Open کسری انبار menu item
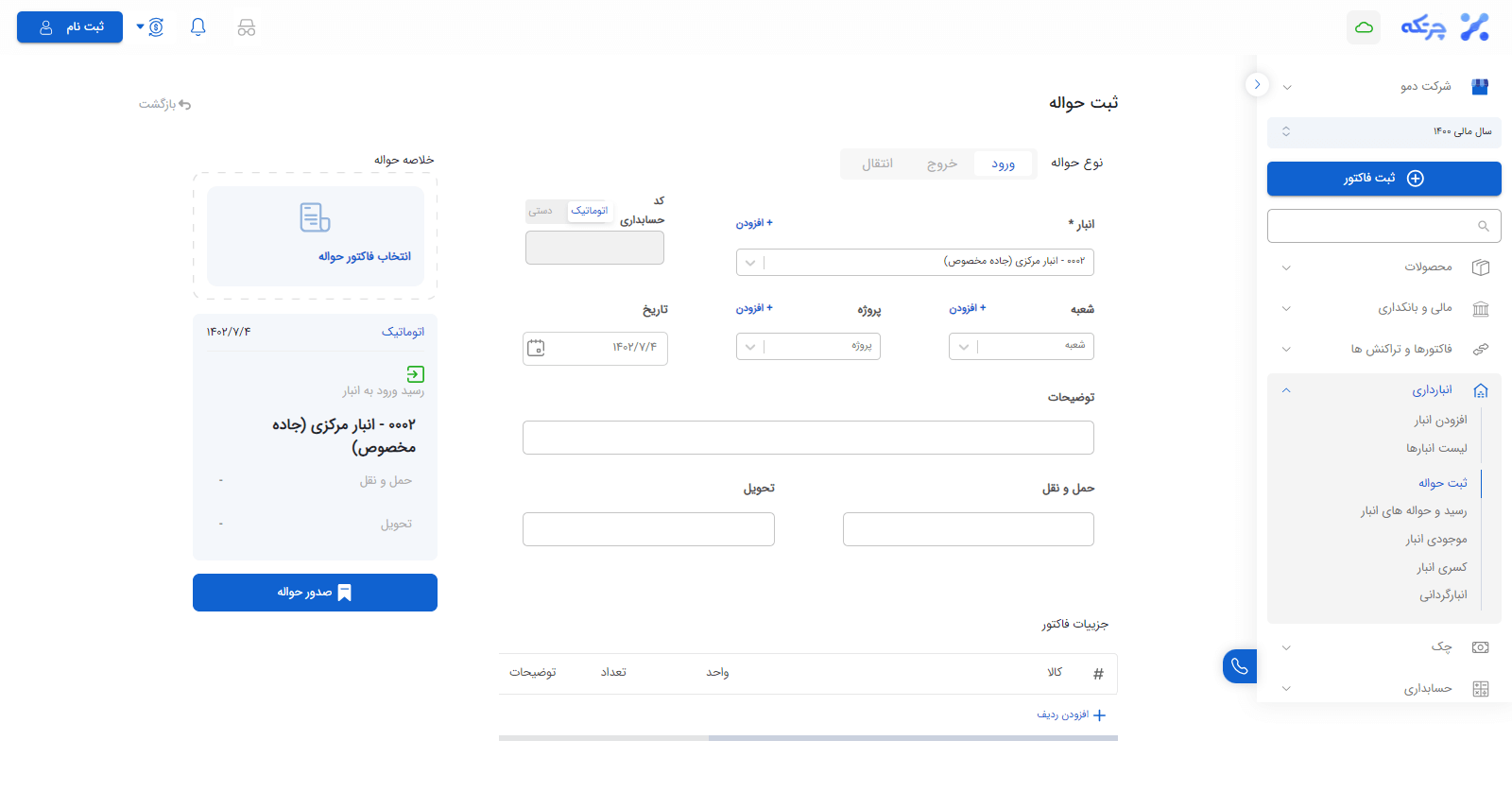This screenshot has height=792, width=1512. tap(1442, 568)
